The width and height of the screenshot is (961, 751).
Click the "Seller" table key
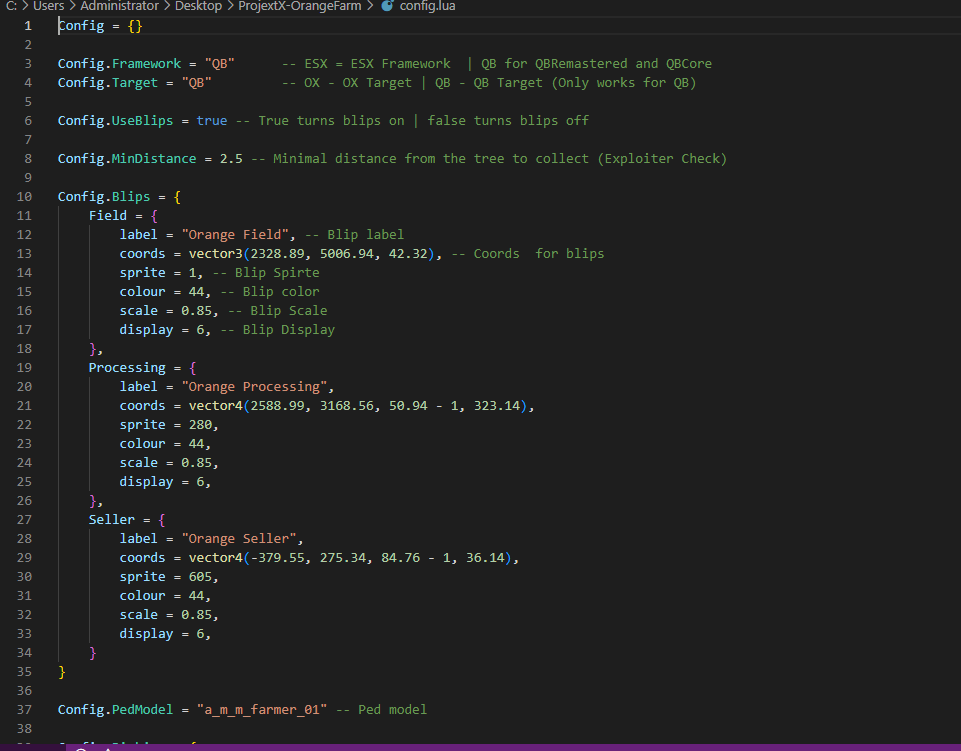coord(112,520)
